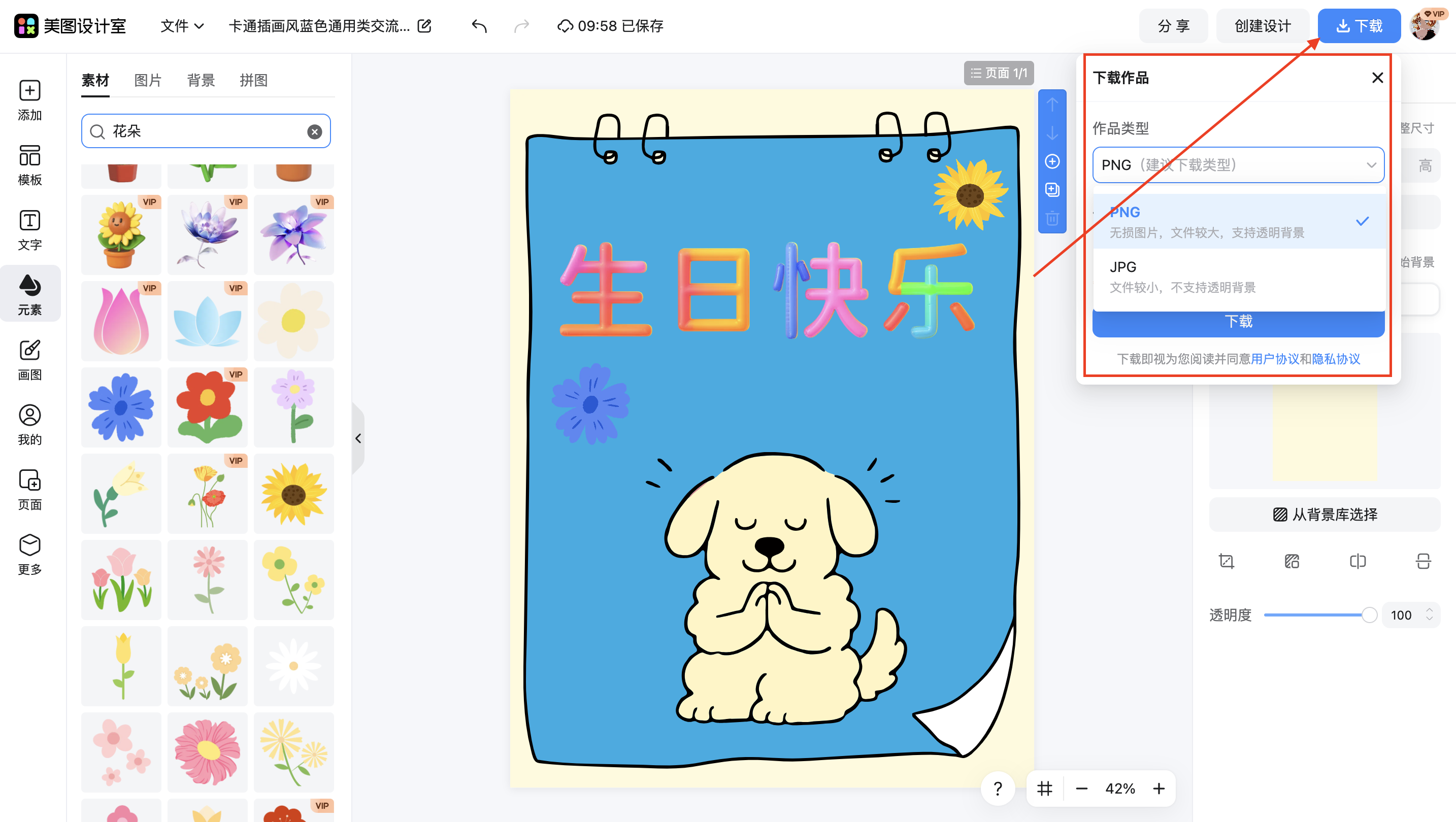The width and height of the screenshot is (1456, 822).
Task: Select the 生日快乐 text on canvas
Action: [768, 290]
